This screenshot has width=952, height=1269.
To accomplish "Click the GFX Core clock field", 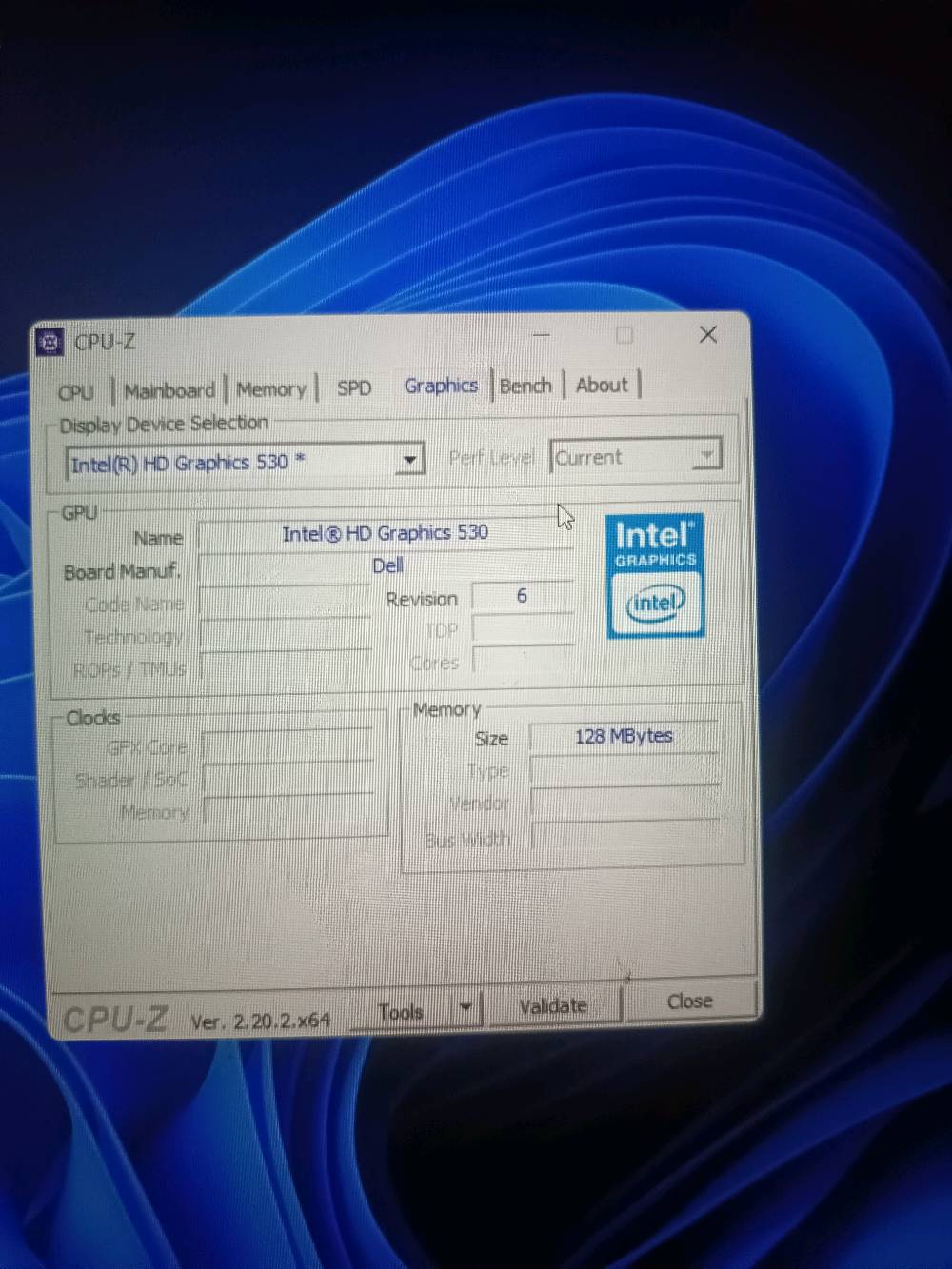I will [x=287, y=745].
